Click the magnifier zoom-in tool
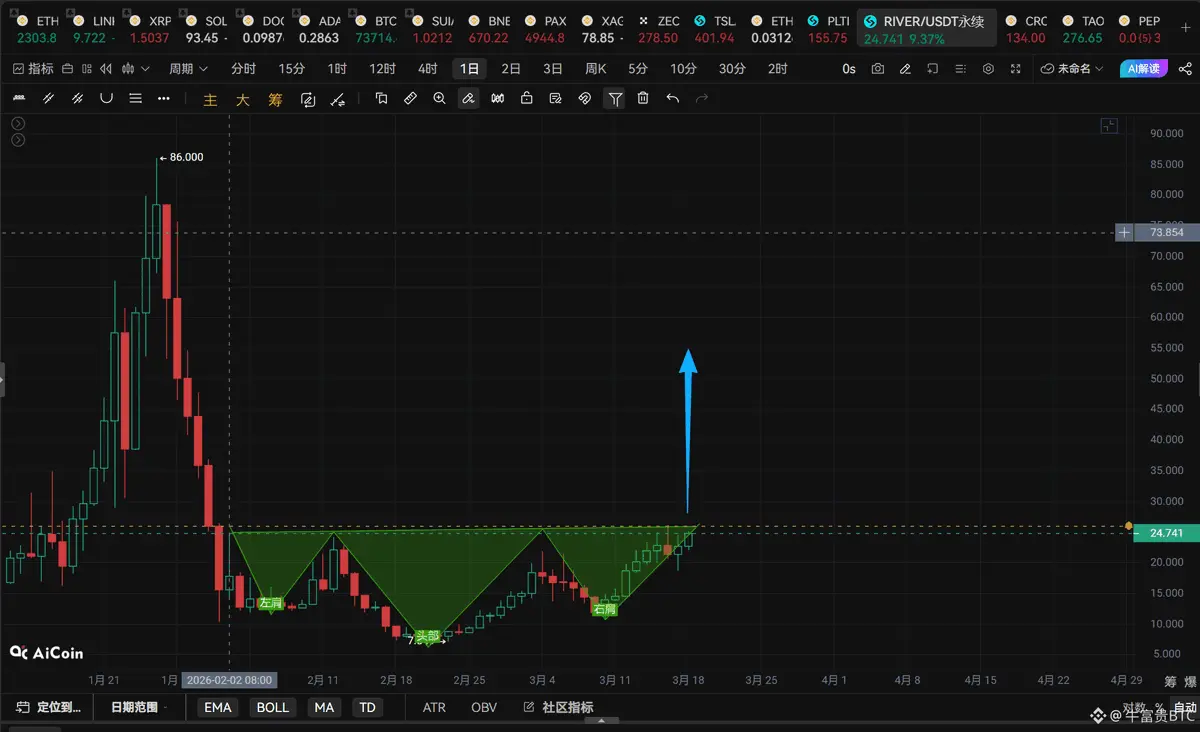 (x=439, y=99)
